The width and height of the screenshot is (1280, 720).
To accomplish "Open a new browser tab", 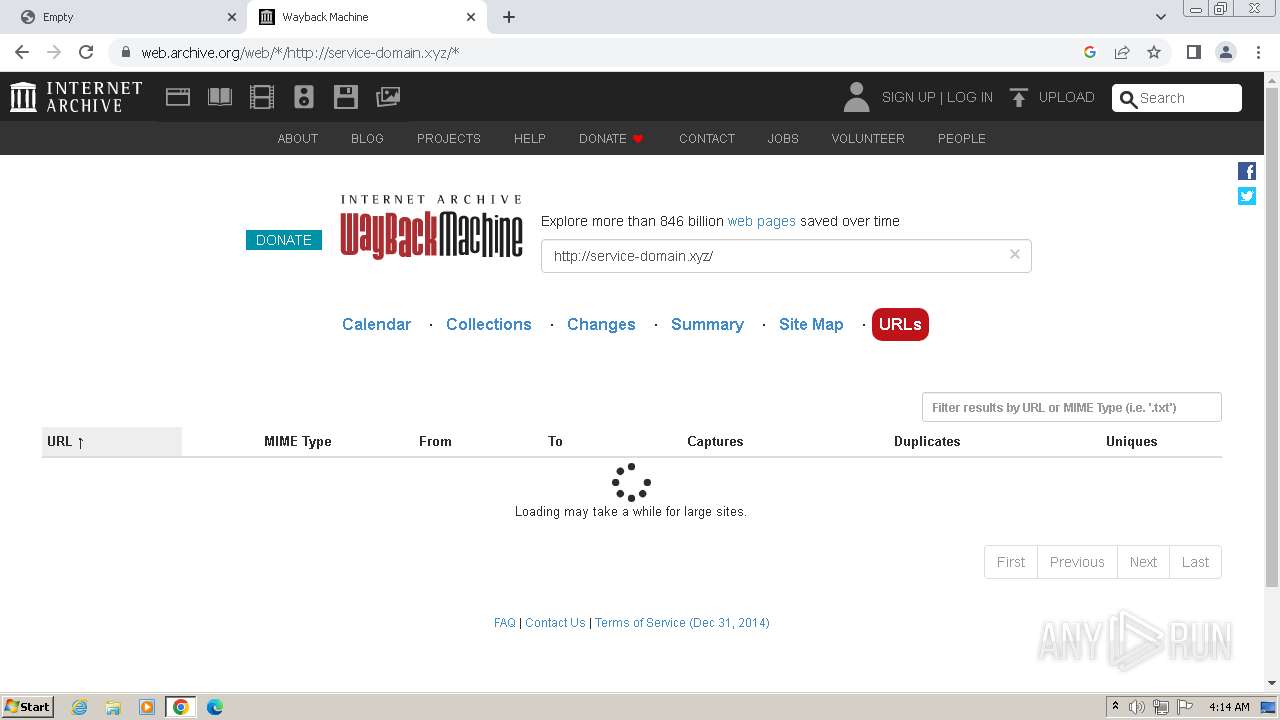I will (x=509, y=17).
